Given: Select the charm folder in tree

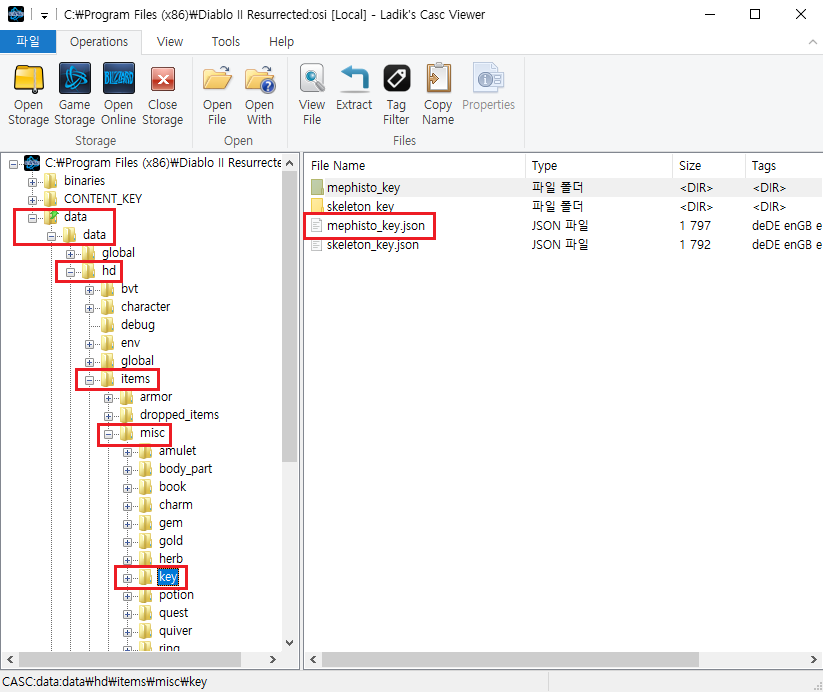Looking at the screenshot, I should pos(175,505).
